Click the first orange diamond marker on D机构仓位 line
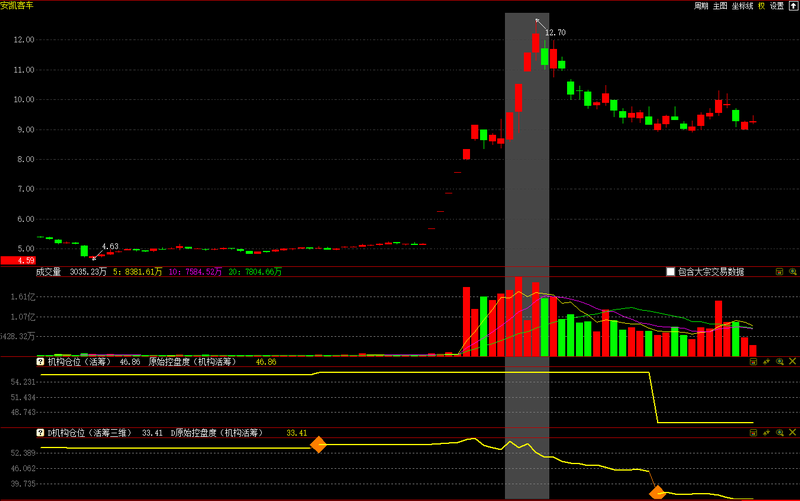This screenshot has width=800, height=501. click(x=318, y=444)
